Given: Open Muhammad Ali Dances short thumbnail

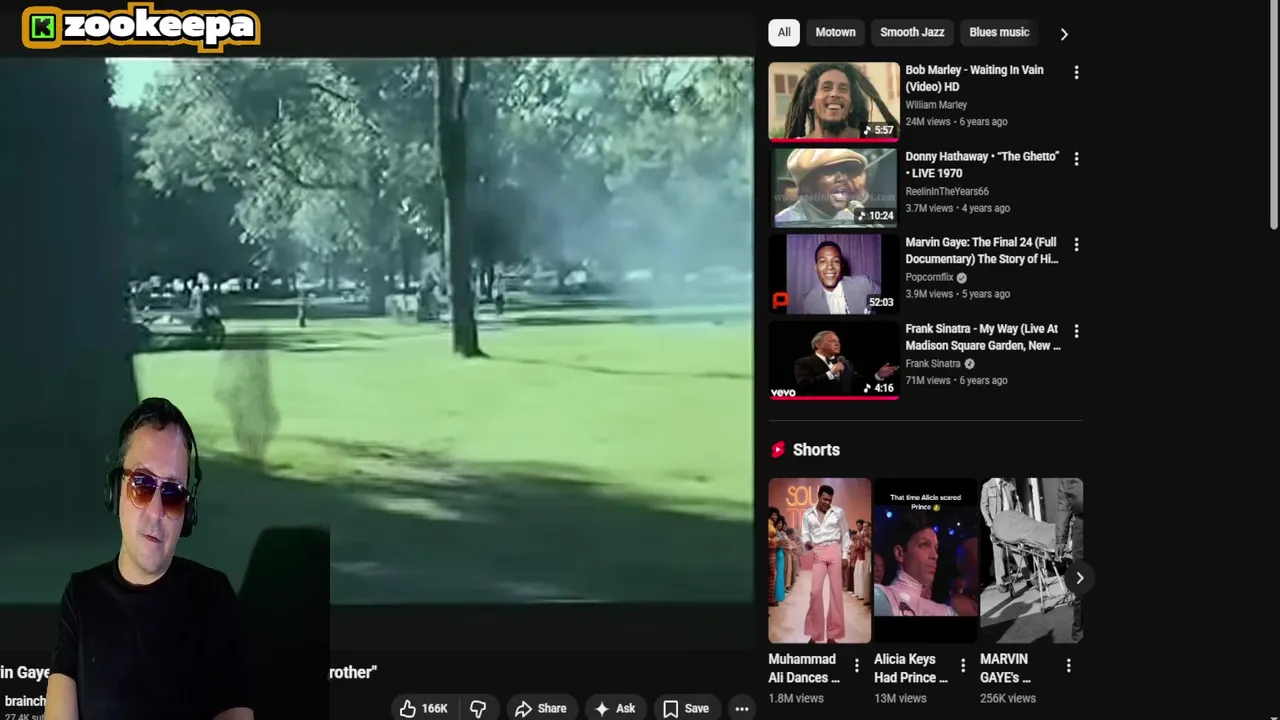Looking at the screenshot, I should tap(820, 560).
